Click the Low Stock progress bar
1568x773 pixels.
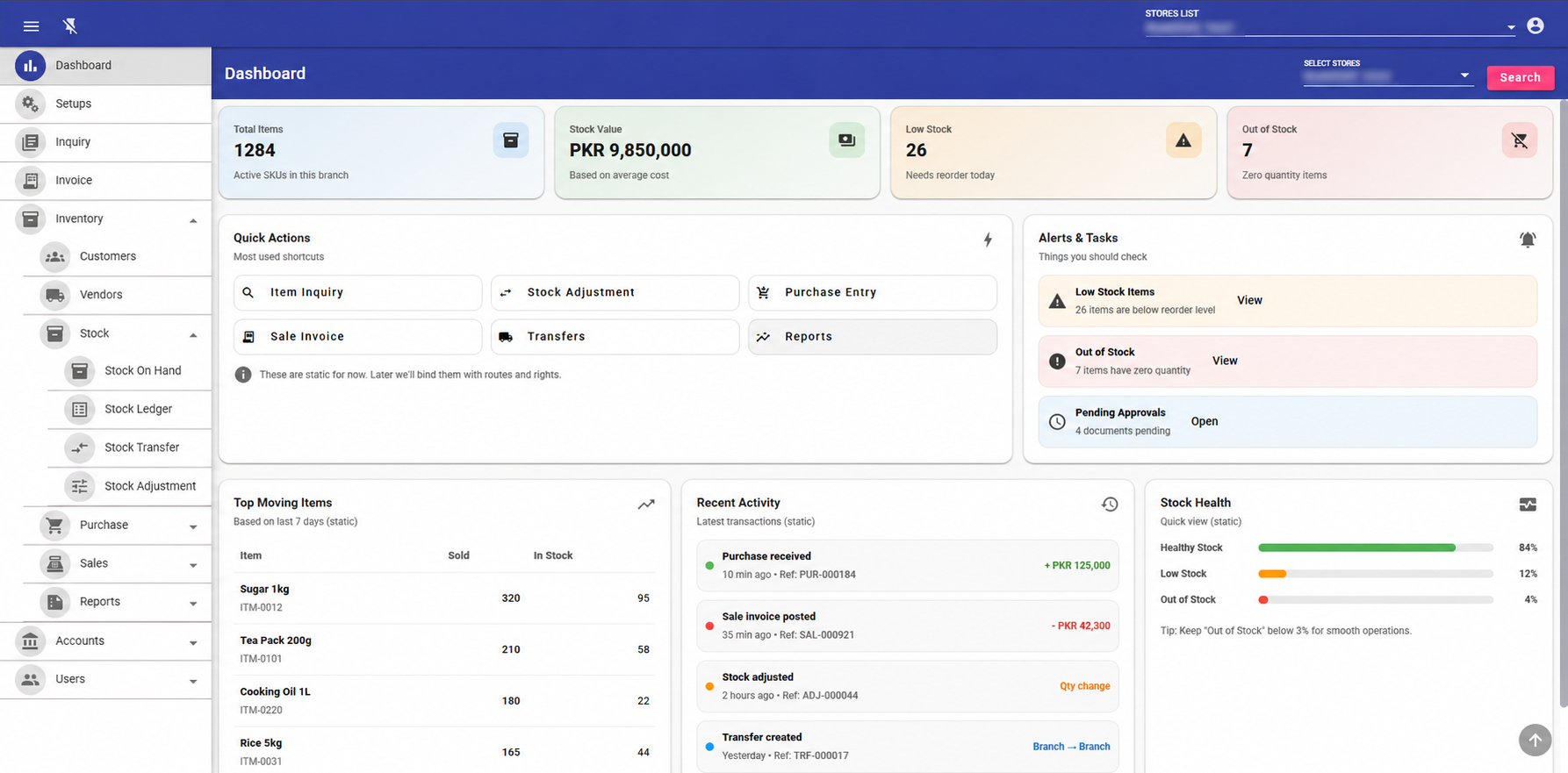[x=1376, y=574]
